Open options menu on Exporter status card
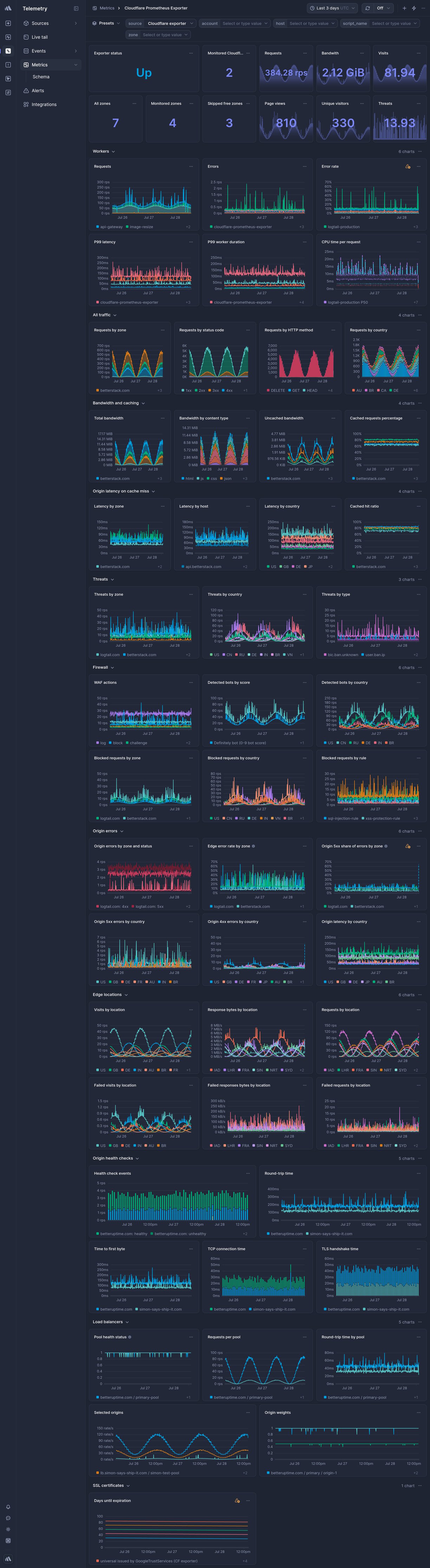This screenshot has height=1568, width=430. point(191,53)
